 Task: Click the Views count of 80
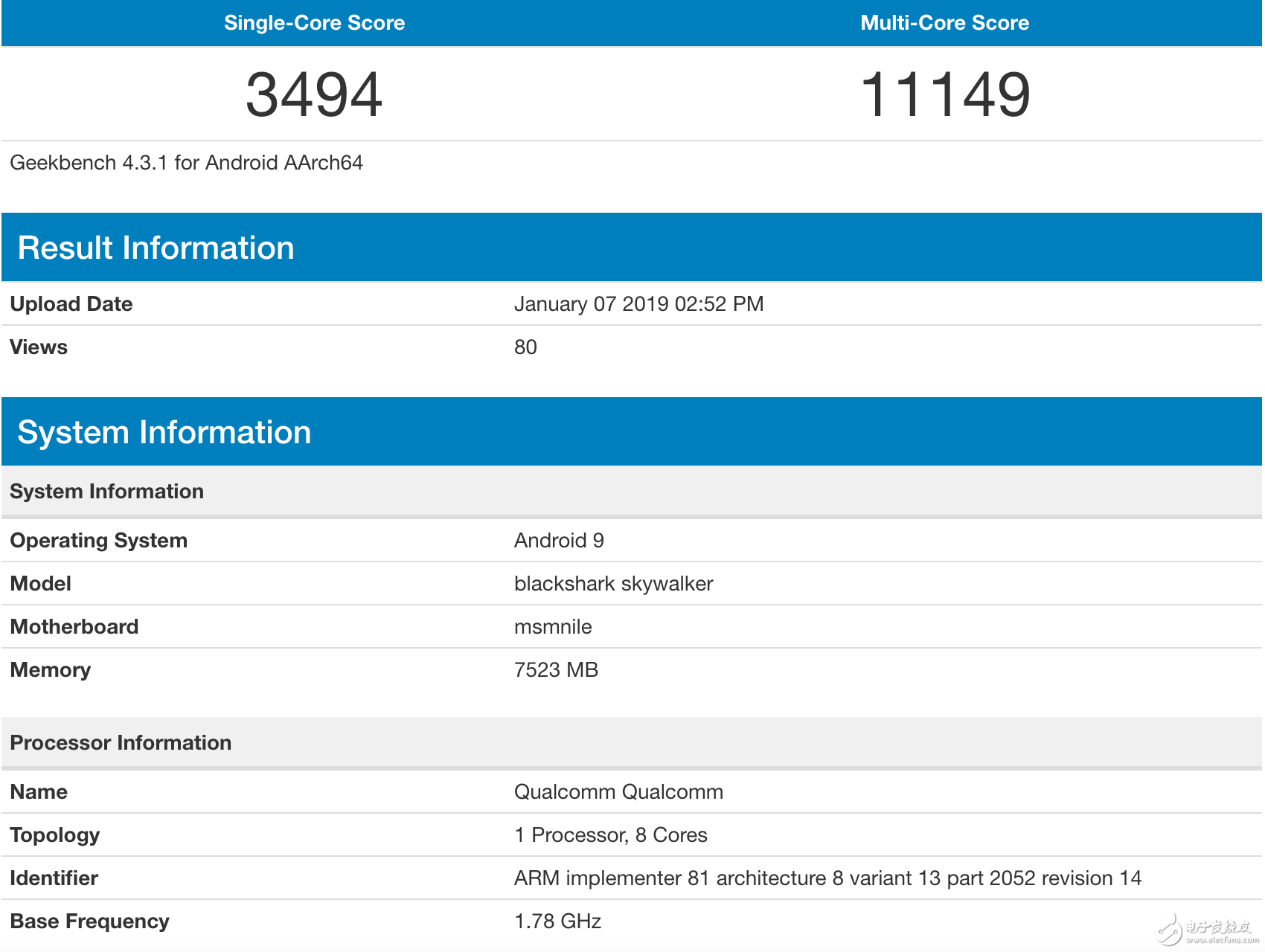pos(525,347)
